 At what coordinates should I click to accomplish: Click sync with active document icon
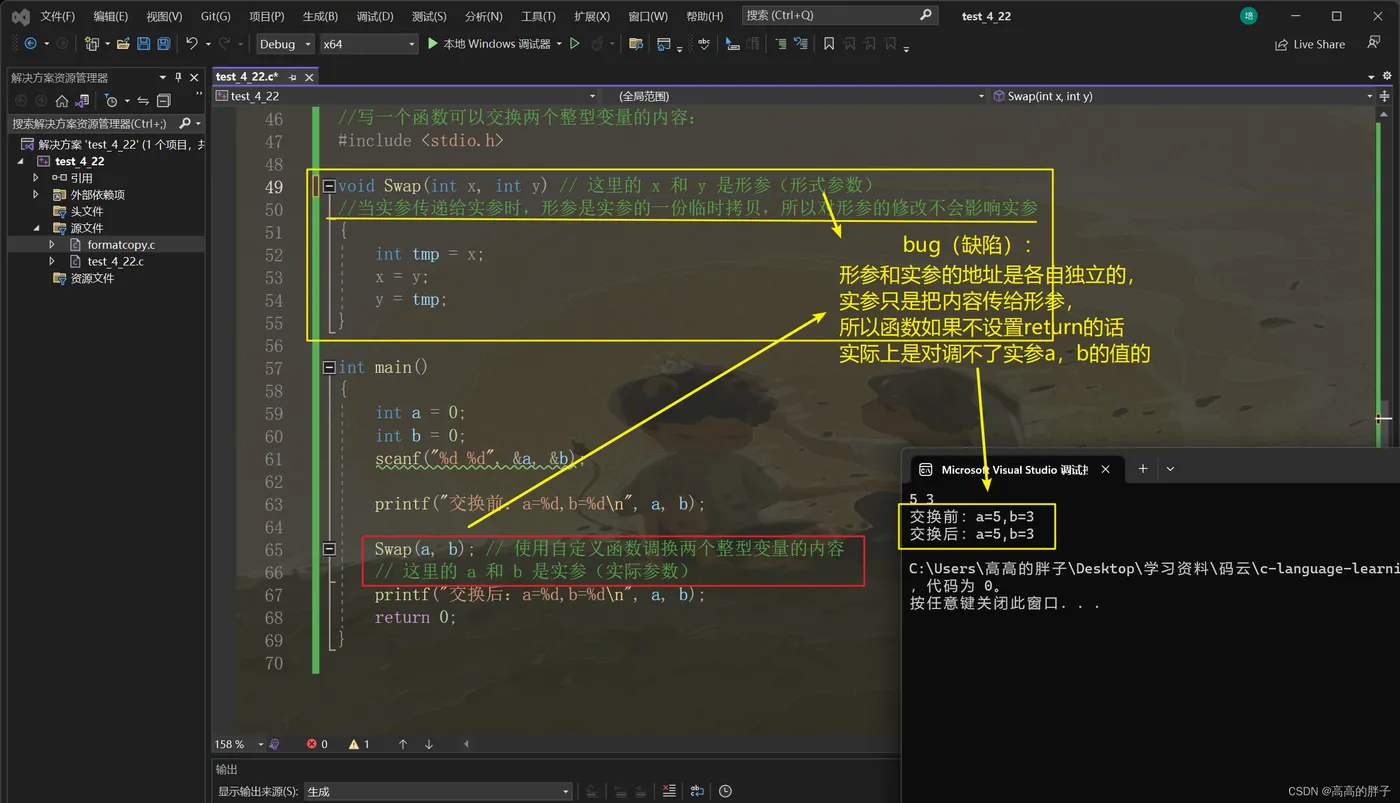pyautogui.click(x=143, y=101)
